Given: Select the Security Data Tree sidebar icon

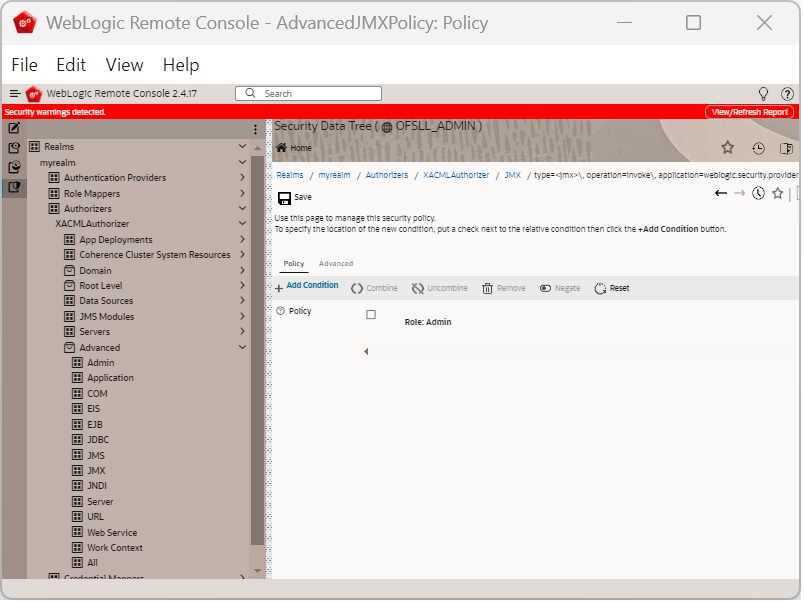Looking at the screenshot, I should (x=14, y=187).
